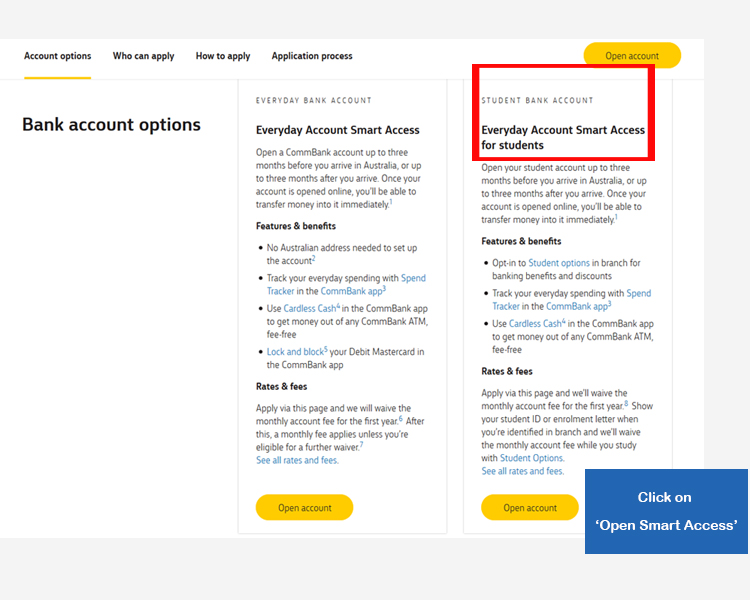The width and height of the screenshot is (750, 600).
Task: Open Cardless Cash link in student card
Action: click(x=535, y=323)
